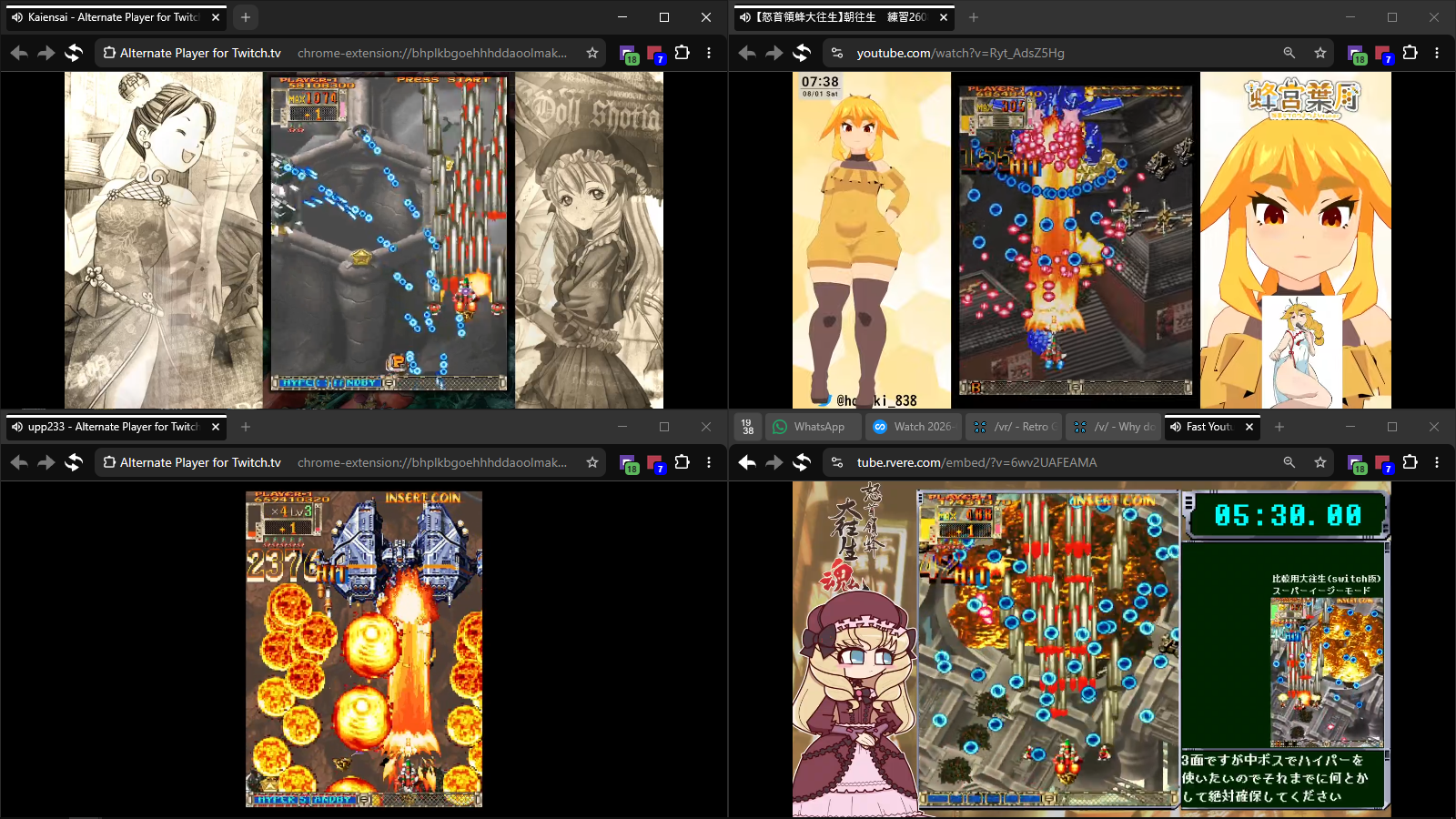Select the Kaiensai Alternate Player tab
This screenshot has height=819, width=1456.
coord(116,17)
